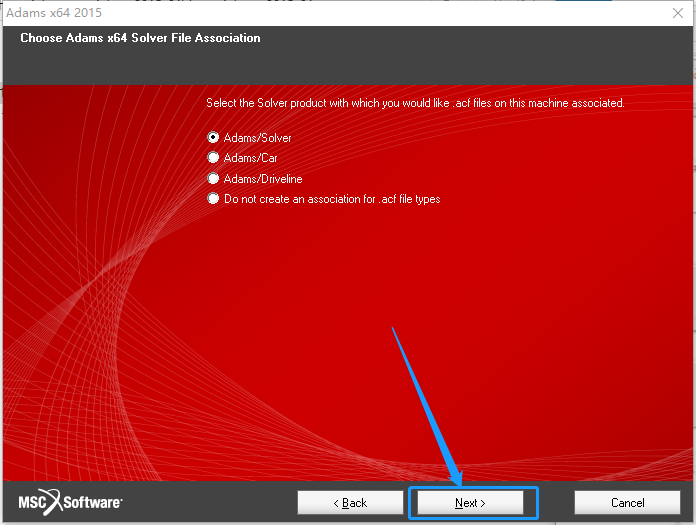Cancel the Adams installation
The image size is (696, 525).
(627, 503)
